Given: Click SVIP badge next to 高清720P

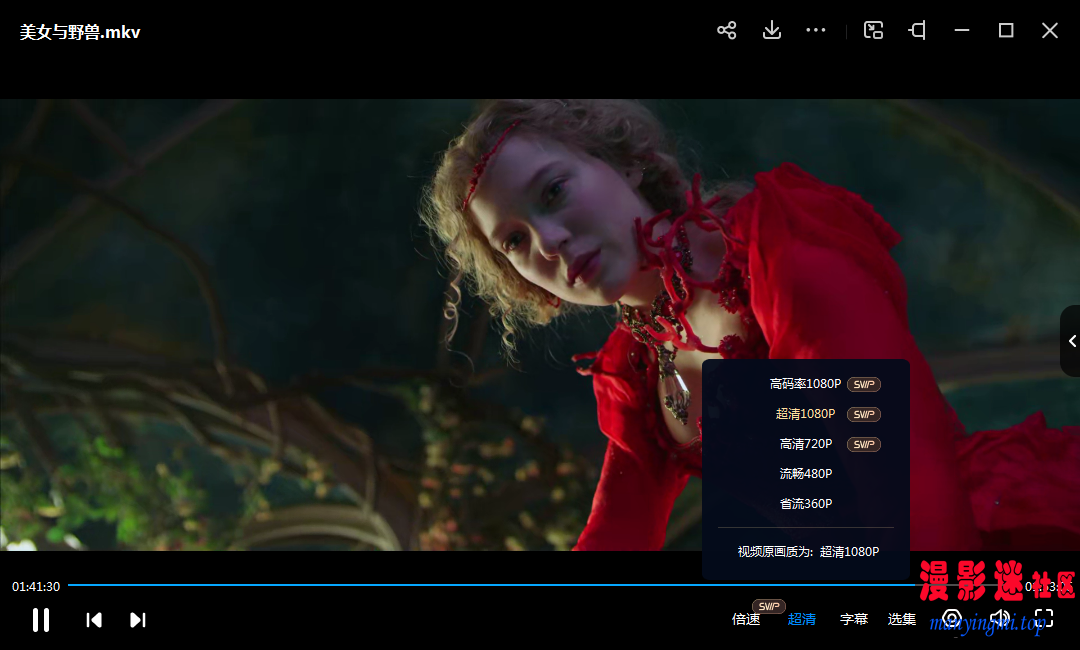Looking at the screenshot, I should [864, 444].
